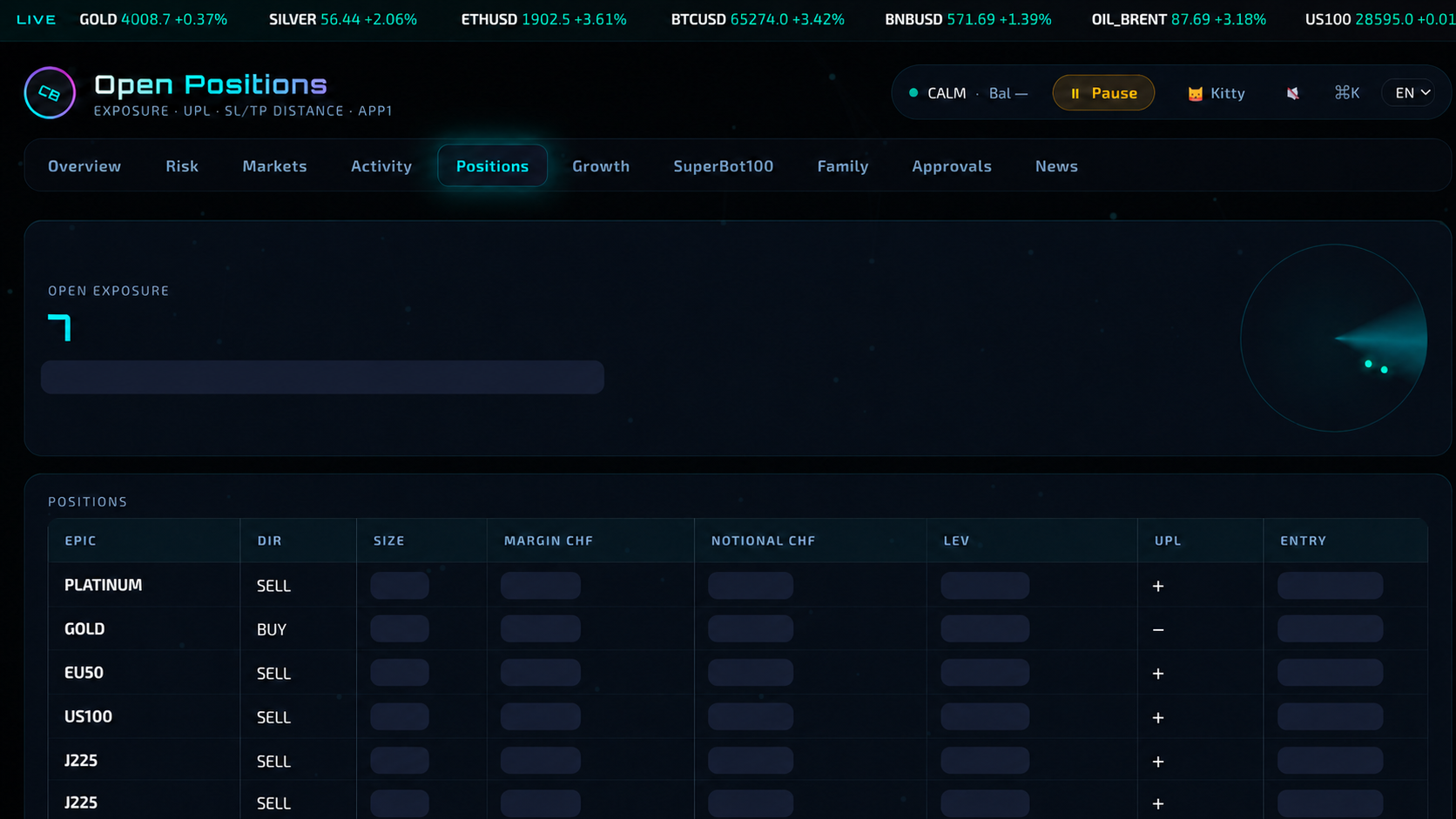Viewport: 1456px width, 819px height.
Task: Pause the bot with the Pause button
Action: pyautogui.click(x=1103, y=93)
